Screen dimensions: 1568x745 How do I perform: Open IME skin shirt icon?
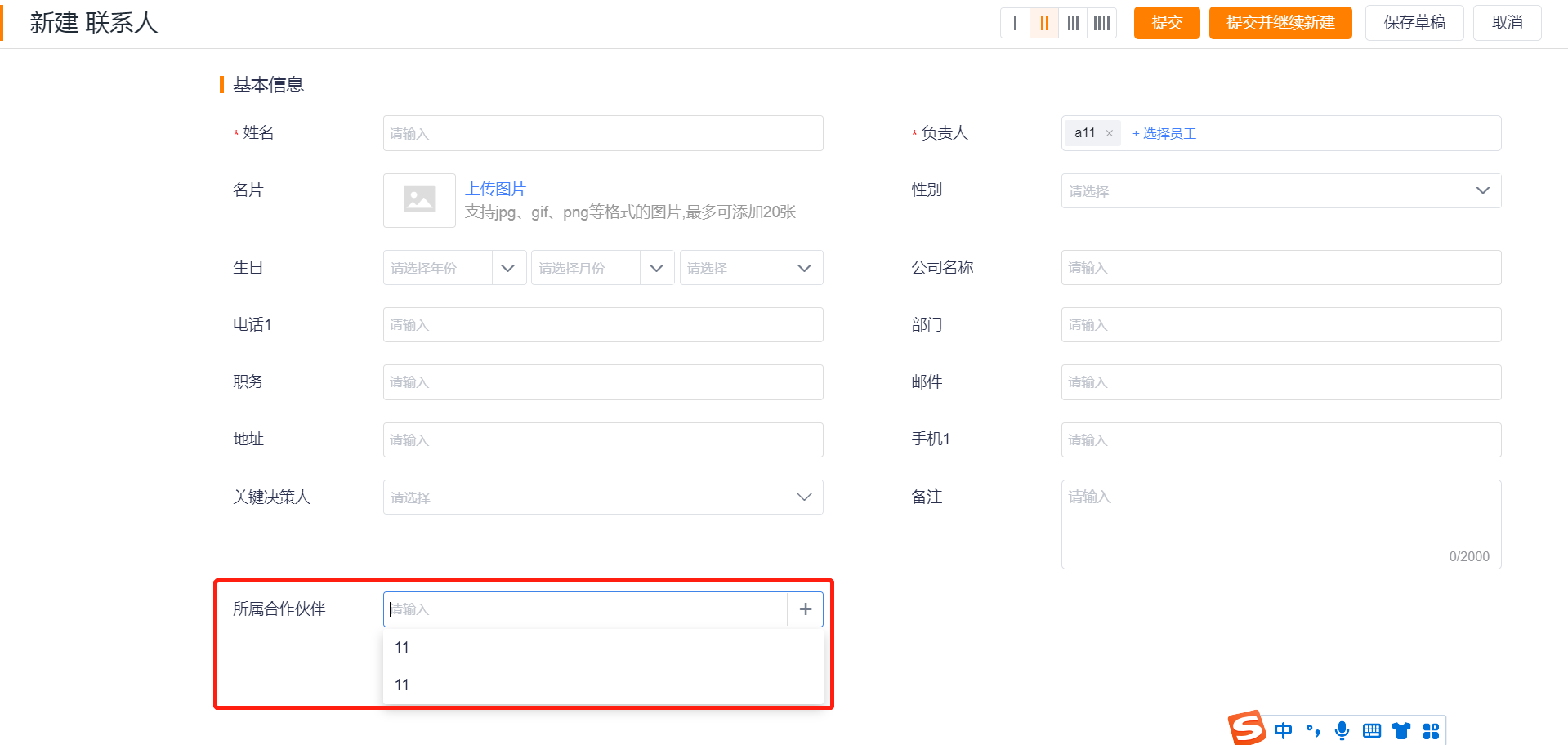pos(1401,730)
